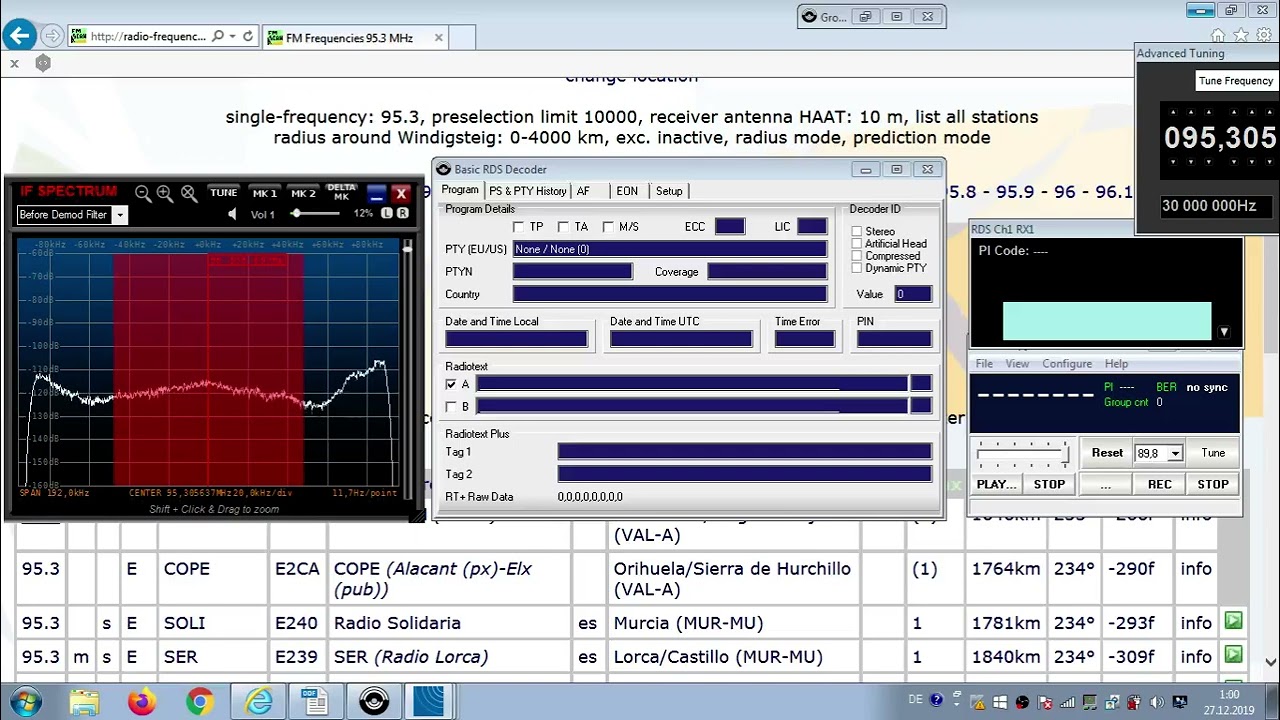This screenshot has width=1280, height=720.
Task: Play audio sample for Radio Solidaria row
Action: (x=1233, y=622)
